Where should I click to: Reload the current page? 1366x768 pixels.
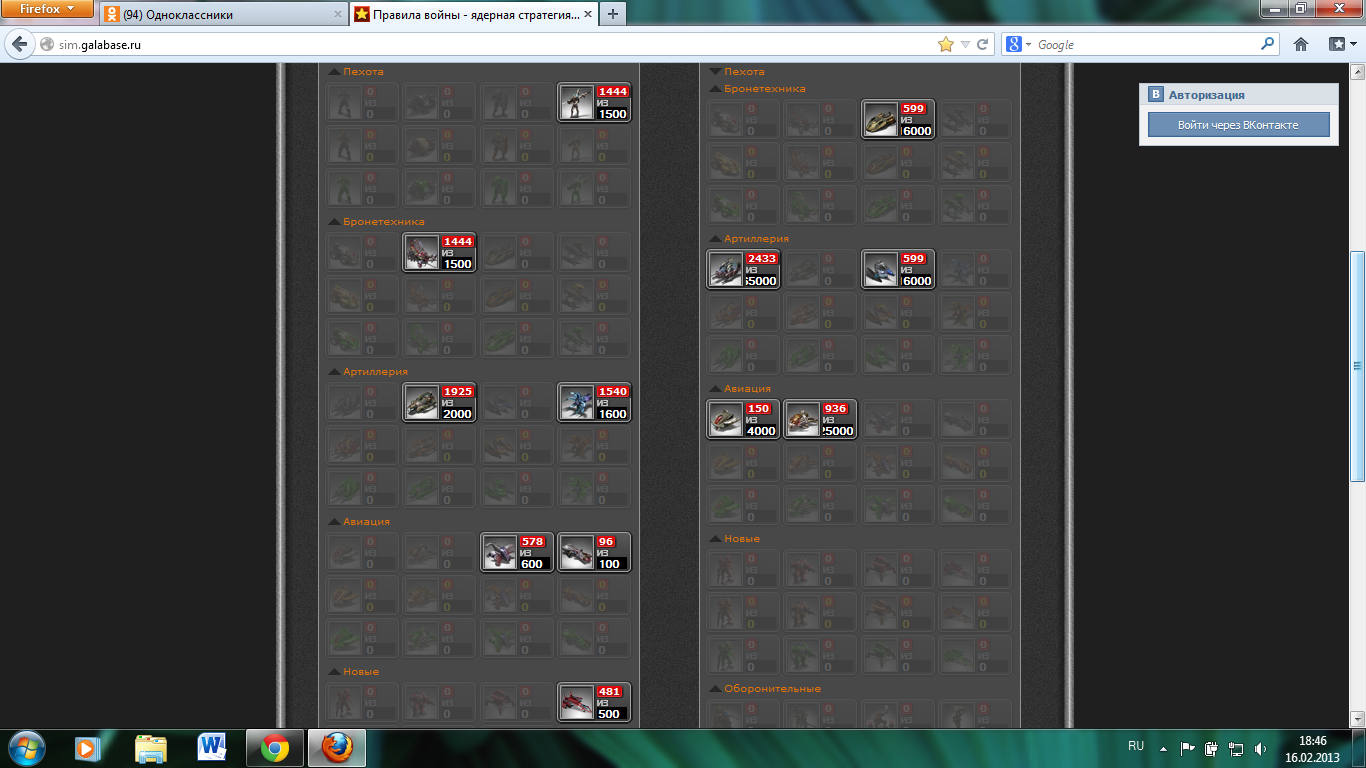[982, 44]
